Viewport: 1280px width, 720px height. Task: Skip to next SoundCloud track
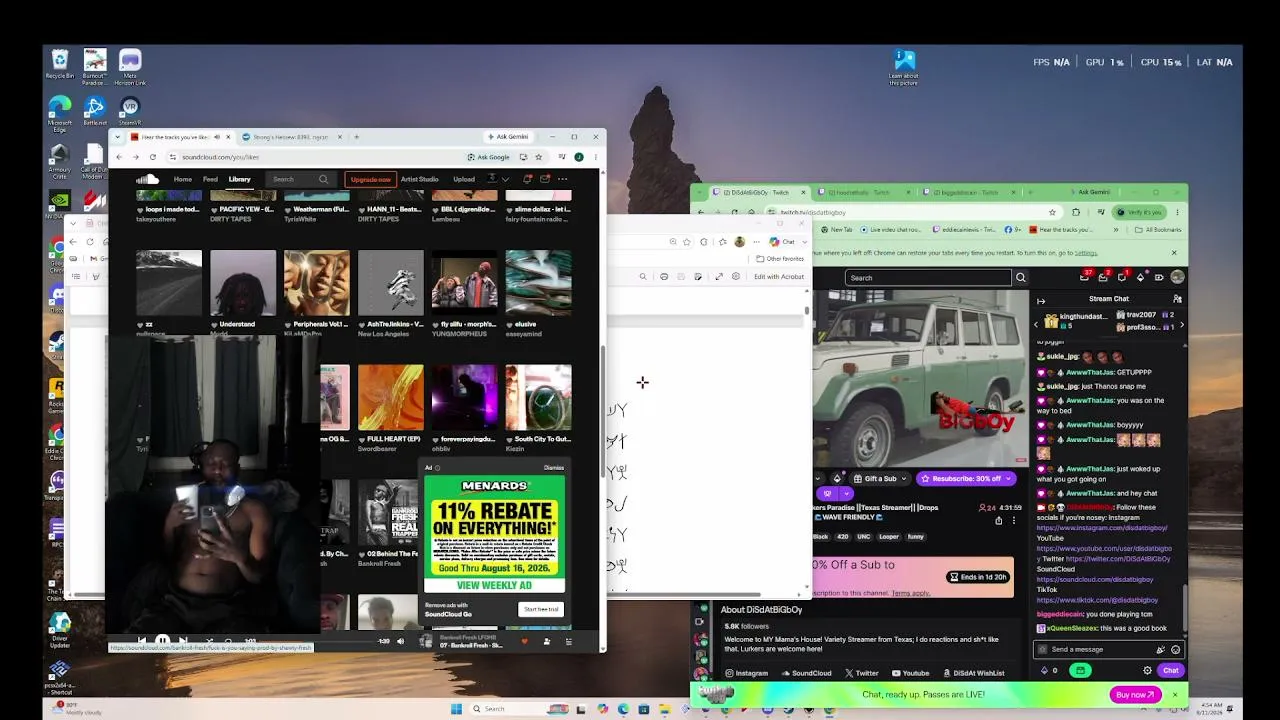click(x=183, y=641)
